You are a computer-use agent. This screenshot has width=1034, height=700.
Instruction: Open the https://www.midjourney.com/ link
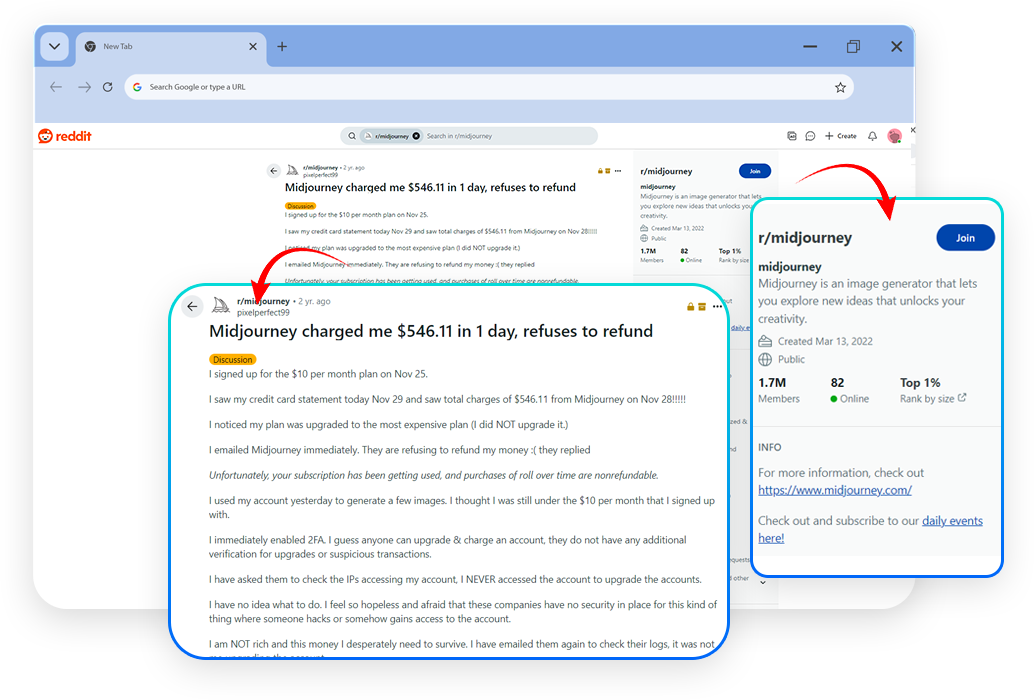tap(835, 490)
